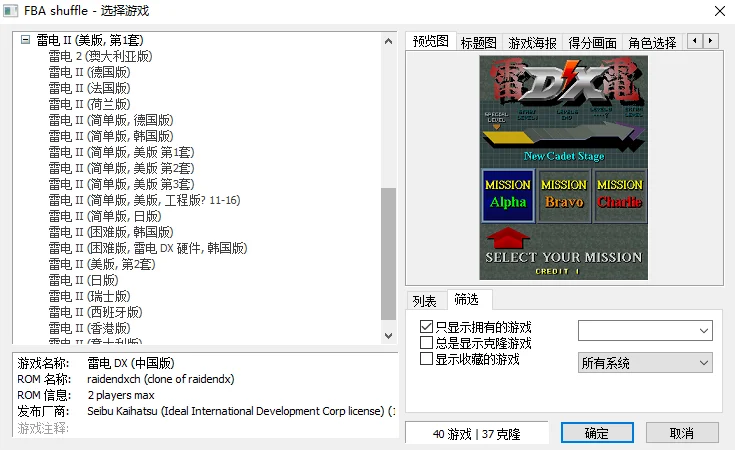Select 雷电 II (简单版, 德国版)
Image resolution: width=735 pixels, height=450 pixels.
coord(111,120)
